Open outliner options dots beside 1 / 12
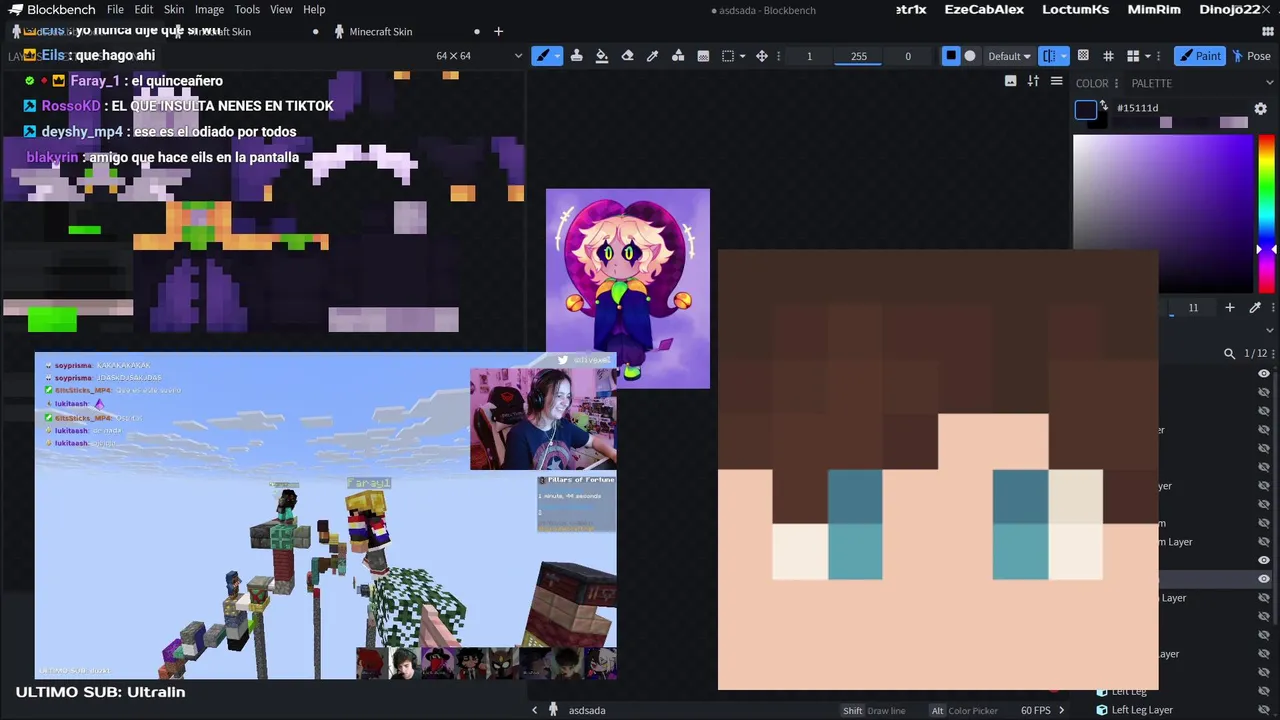 [1271, 353]
